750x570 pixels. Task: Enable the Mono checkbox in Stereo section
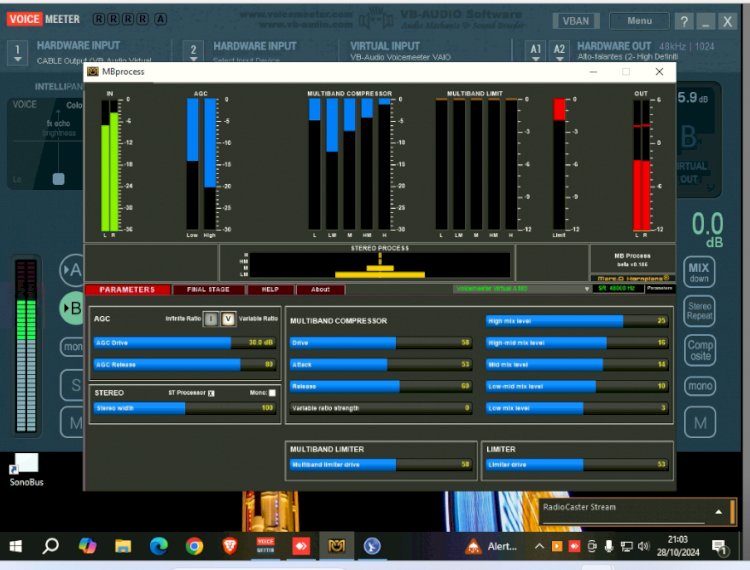point(272,393)
